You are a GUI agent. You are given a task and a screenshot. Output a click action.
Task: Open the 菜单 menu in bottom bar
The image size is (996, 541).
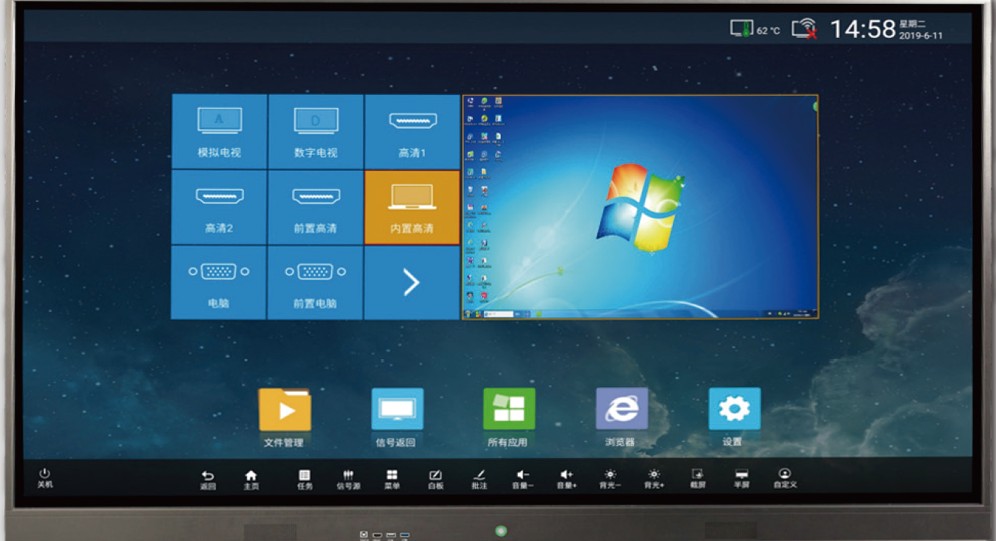point(392,478)
